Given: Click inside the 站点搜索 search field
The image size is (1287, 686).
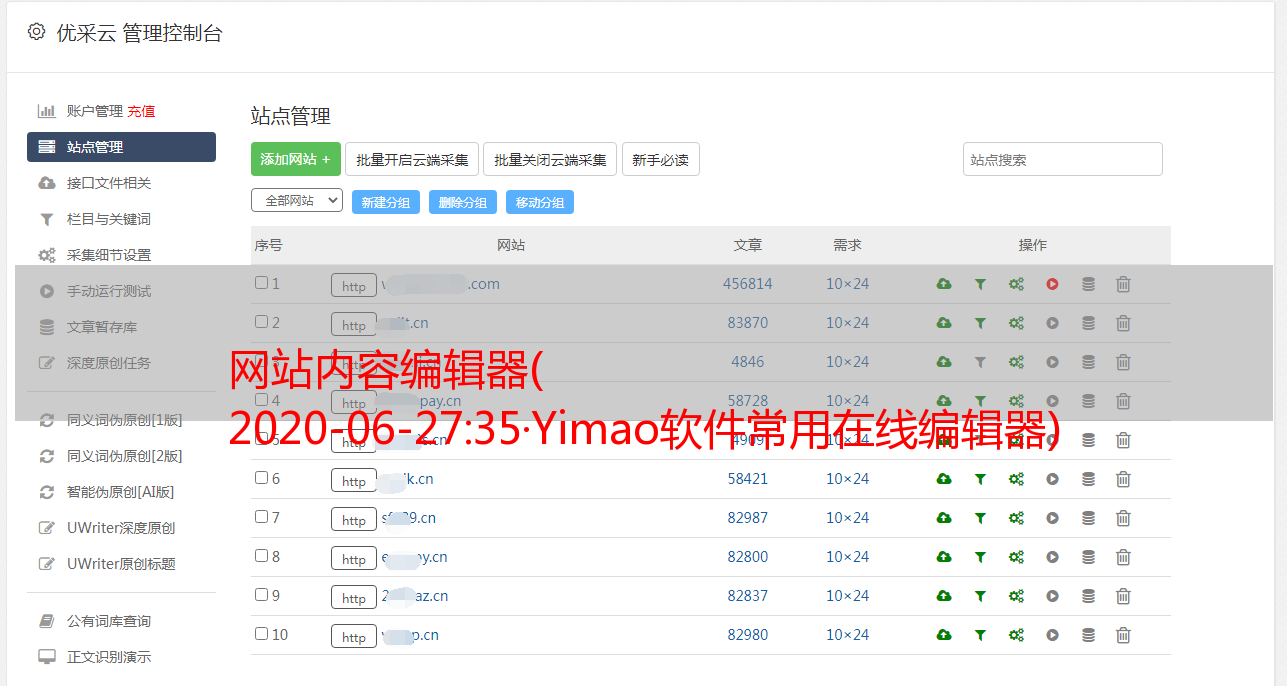Looking at the screenshot, I should coord(1063,159).
